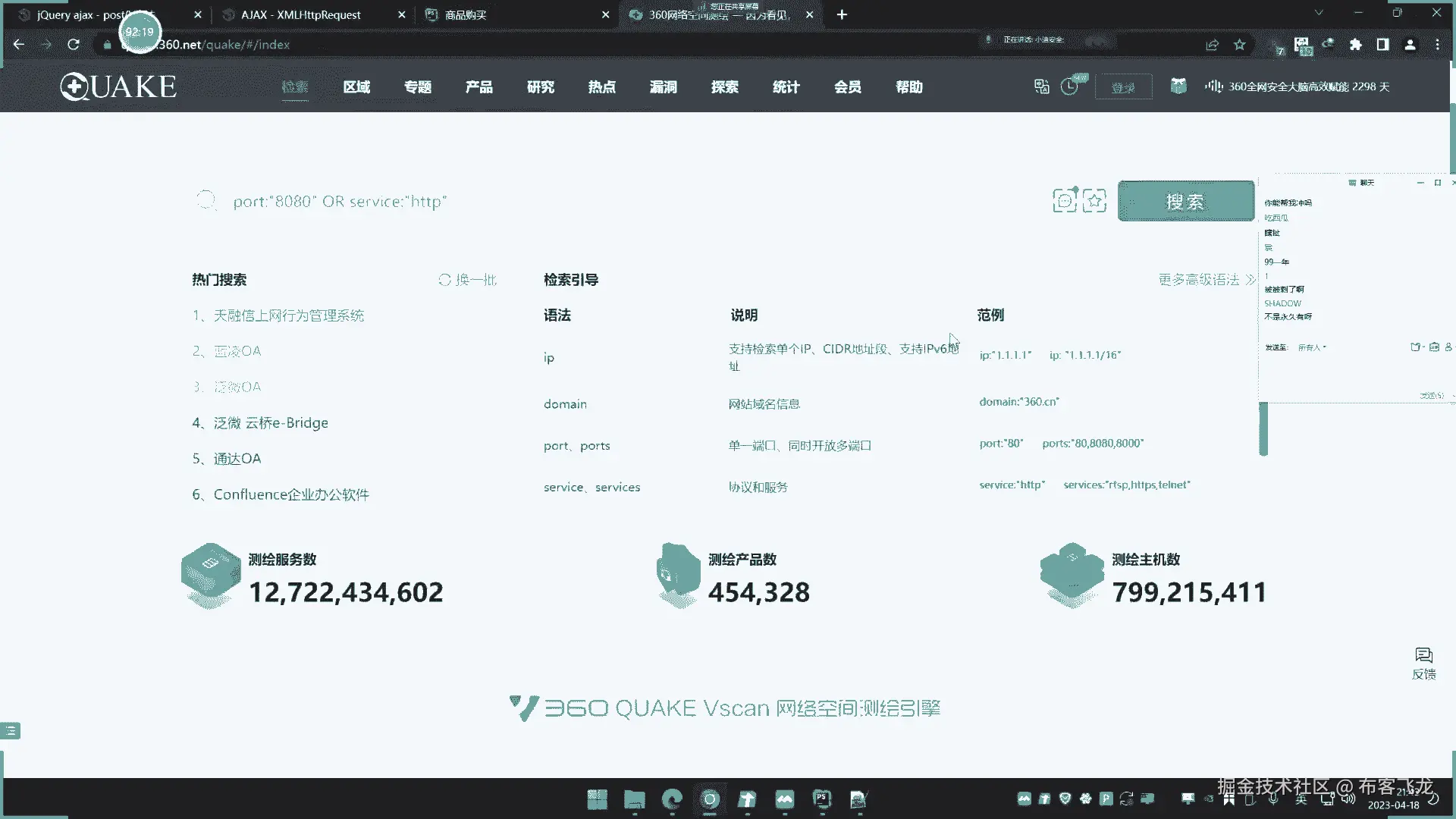Image resolution: width=1456 pixels, height=819 pixels.
Task: Click the star favorites icon beside search
Action: 1094,201
